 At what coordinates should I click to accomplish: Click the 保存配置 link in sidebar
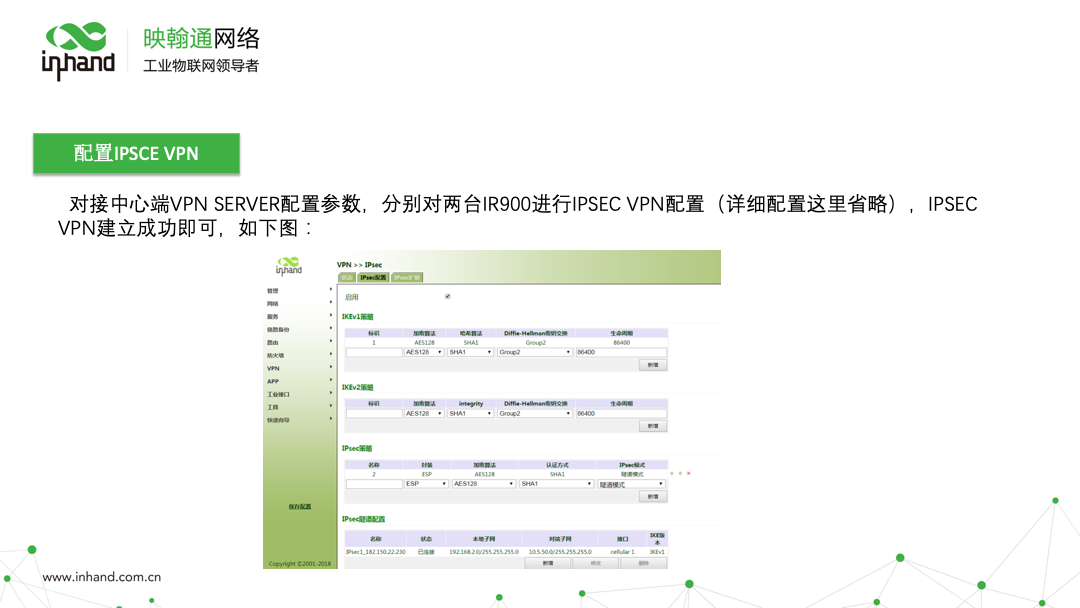click(x=300, y=507)
